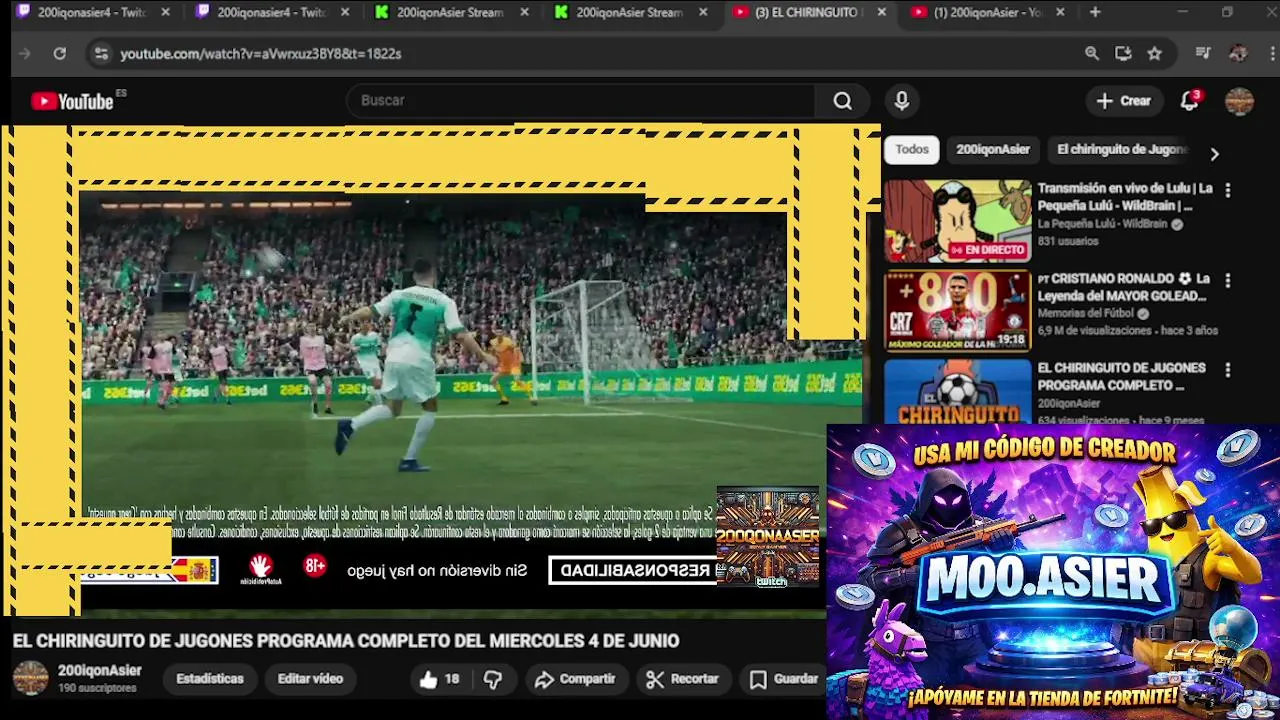Bookmark this page with the star icon
Screen dimensions: 1280x720
1155,53
